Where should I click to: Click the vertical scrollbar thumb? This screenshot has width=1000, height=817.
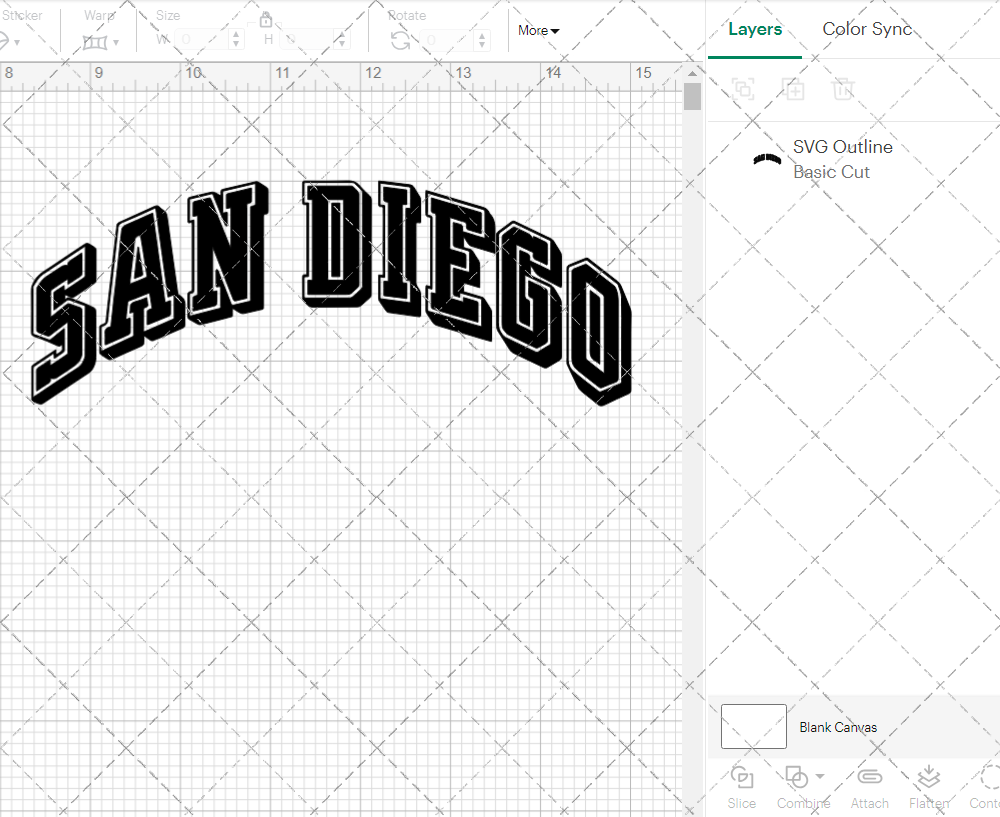pos(692,97)
